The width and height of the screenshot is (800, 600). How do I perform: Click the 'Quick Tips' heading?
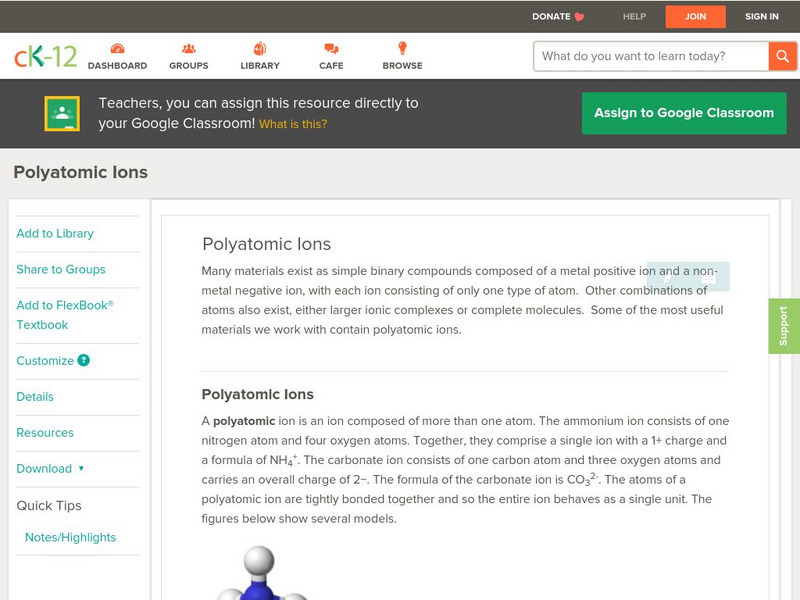click(x=49, y=506)
